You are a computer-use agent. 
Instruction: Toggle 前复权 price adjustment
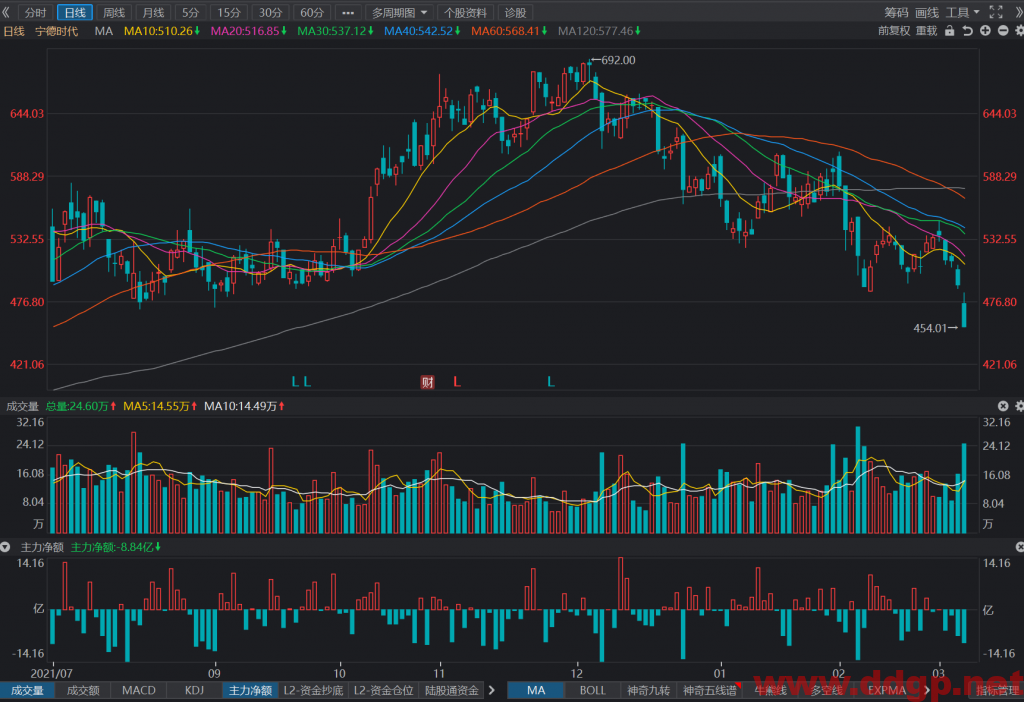pyautogui.click(x=893, y=31)
